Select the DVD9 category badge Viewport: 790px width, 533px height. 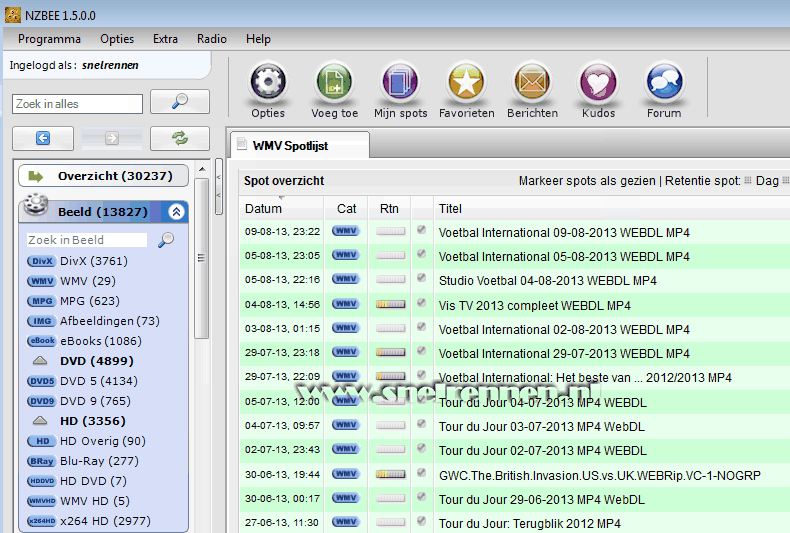[41, 401]
